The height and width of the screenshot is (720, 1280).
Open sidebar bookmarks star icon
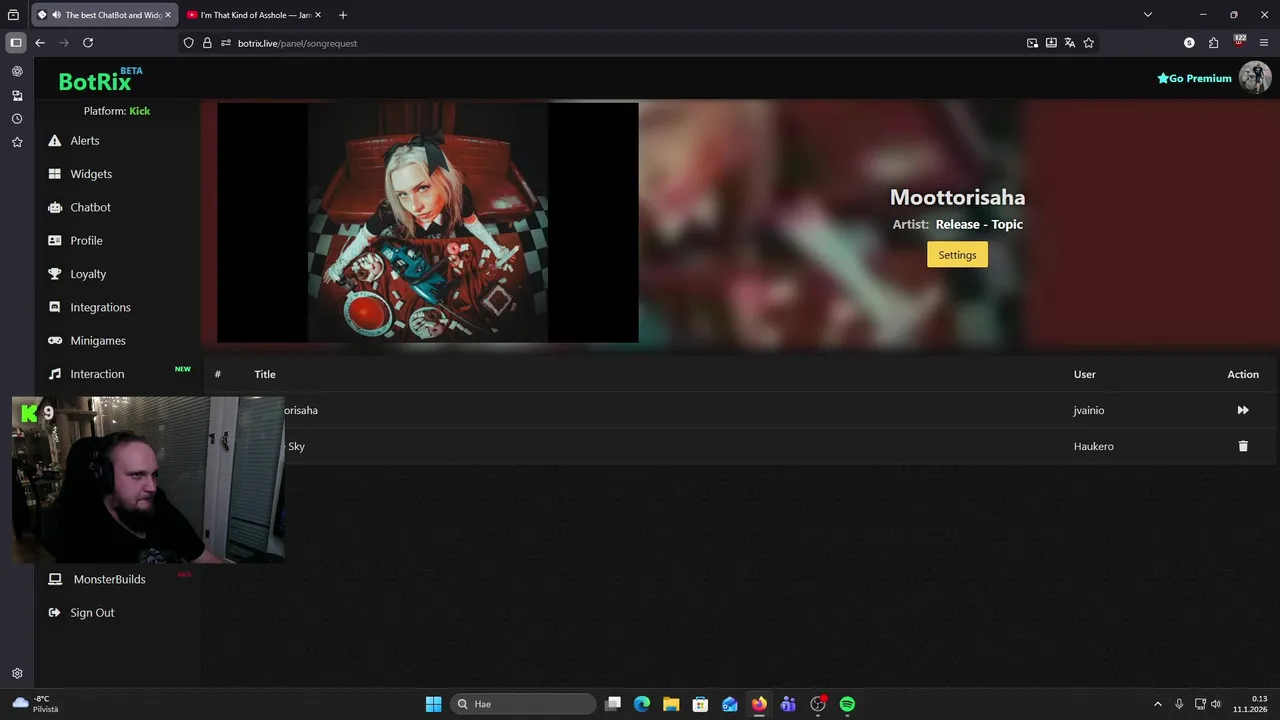17,143
